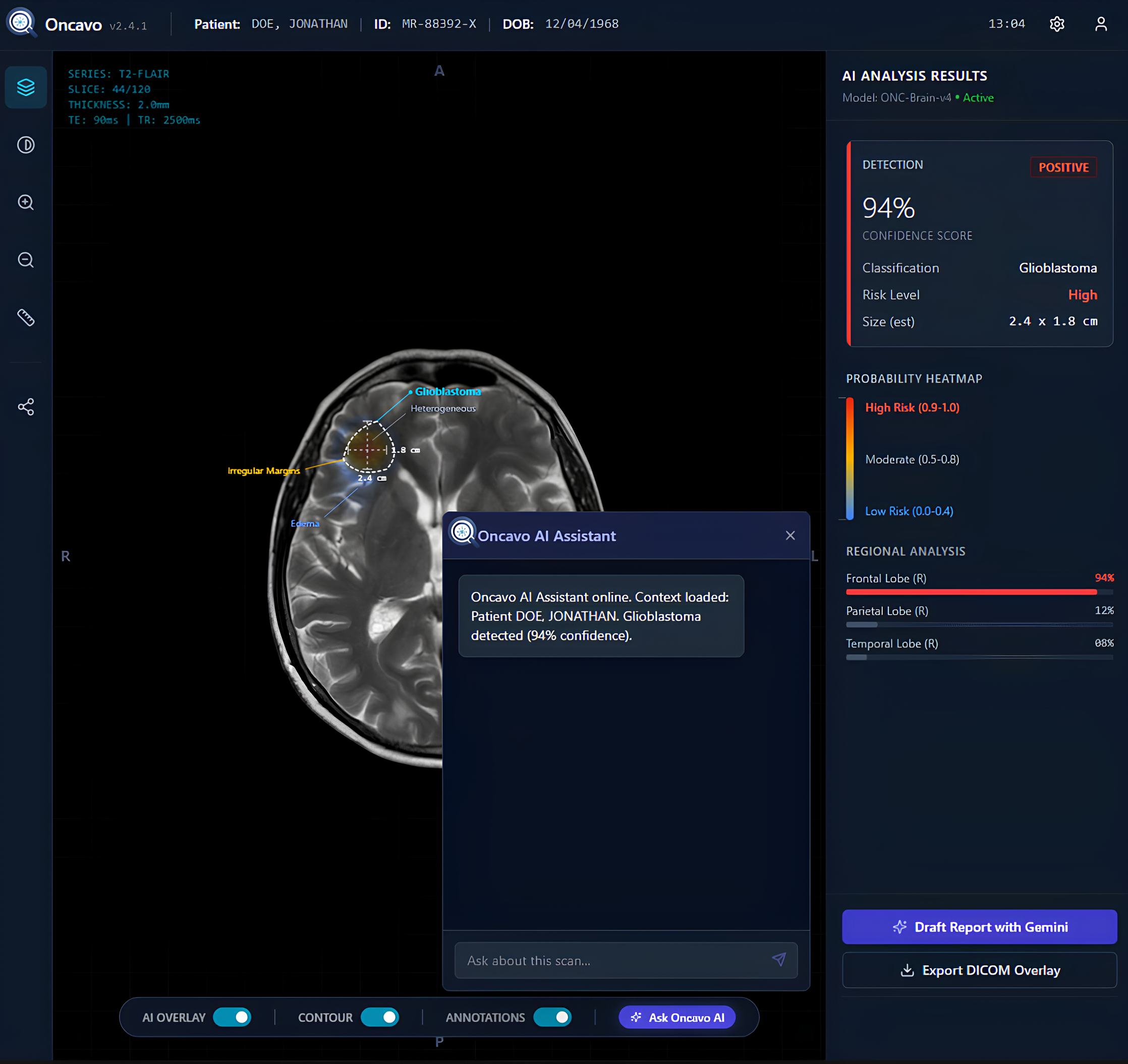Select the zoom in tool

tap(26, 203)
